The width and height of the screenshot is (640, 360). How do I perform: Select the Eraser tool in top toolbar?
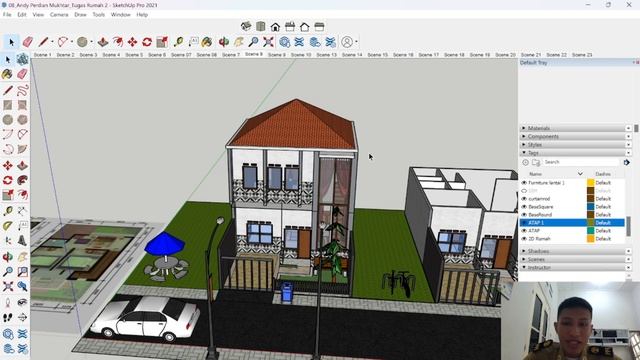pos(28,42)
